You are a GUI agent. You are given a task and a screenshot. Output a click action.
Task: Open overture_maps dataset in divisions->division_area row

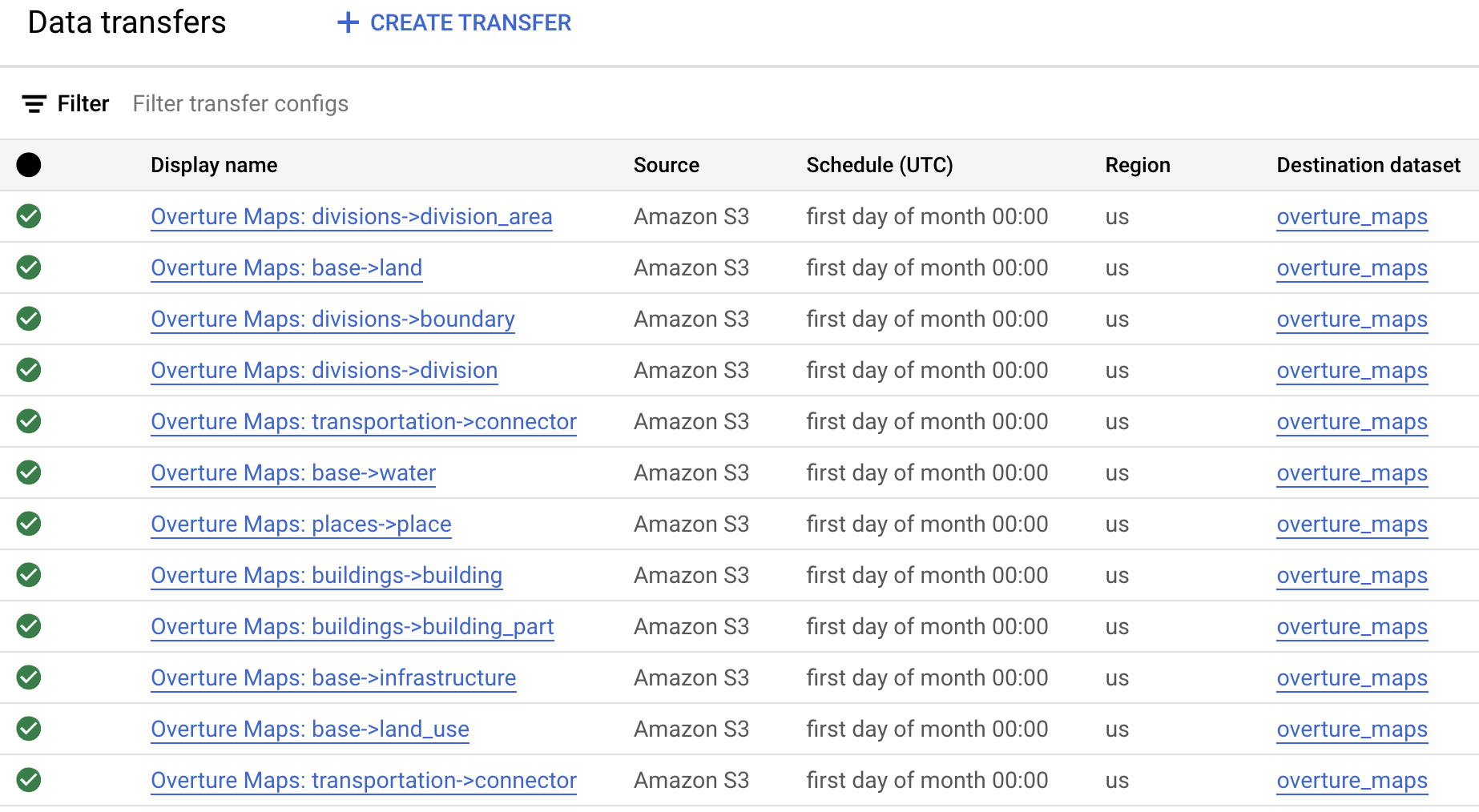1352,217
